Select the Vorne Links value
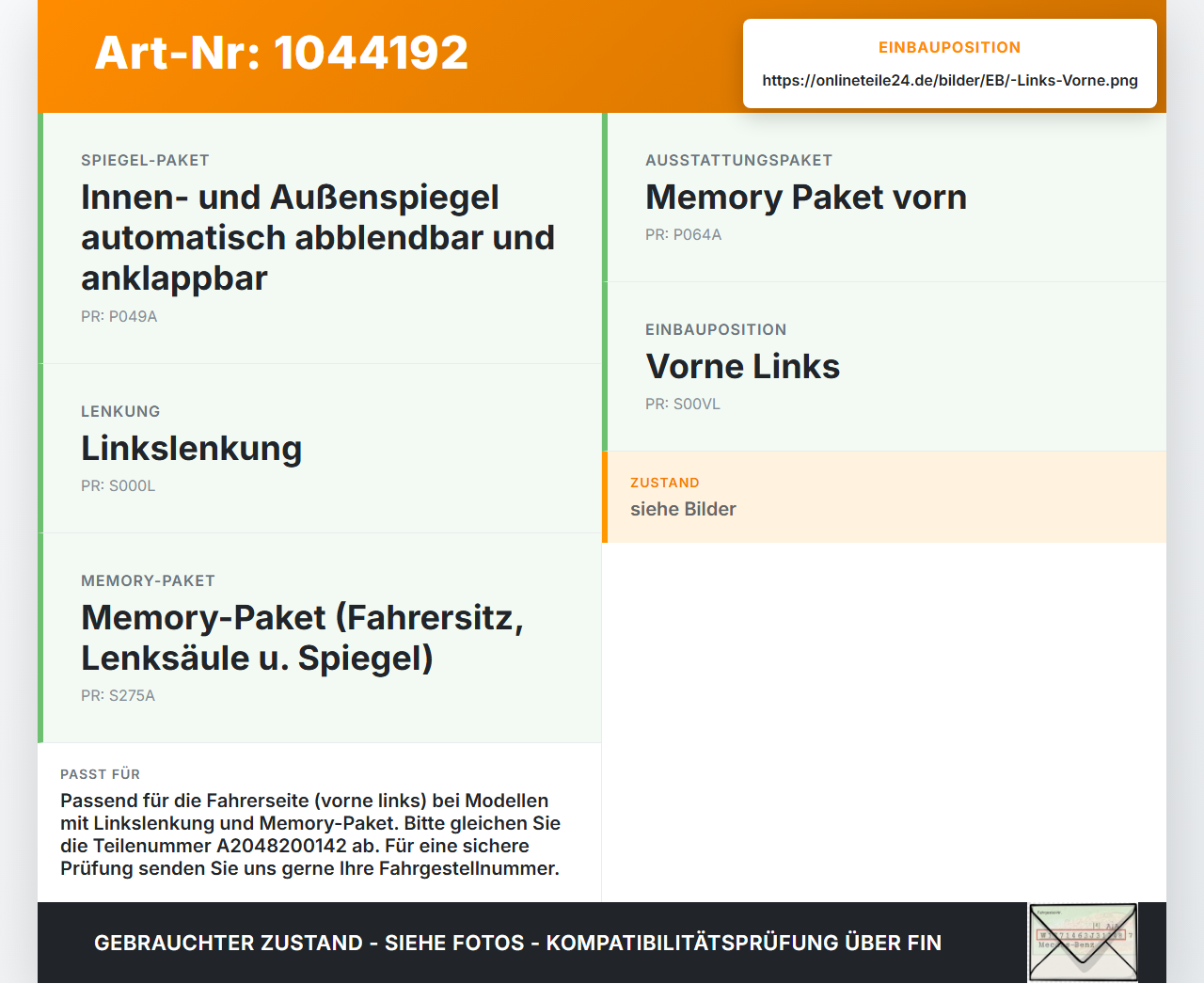Viewport: 1204px width, 984px height. [743, 367]
